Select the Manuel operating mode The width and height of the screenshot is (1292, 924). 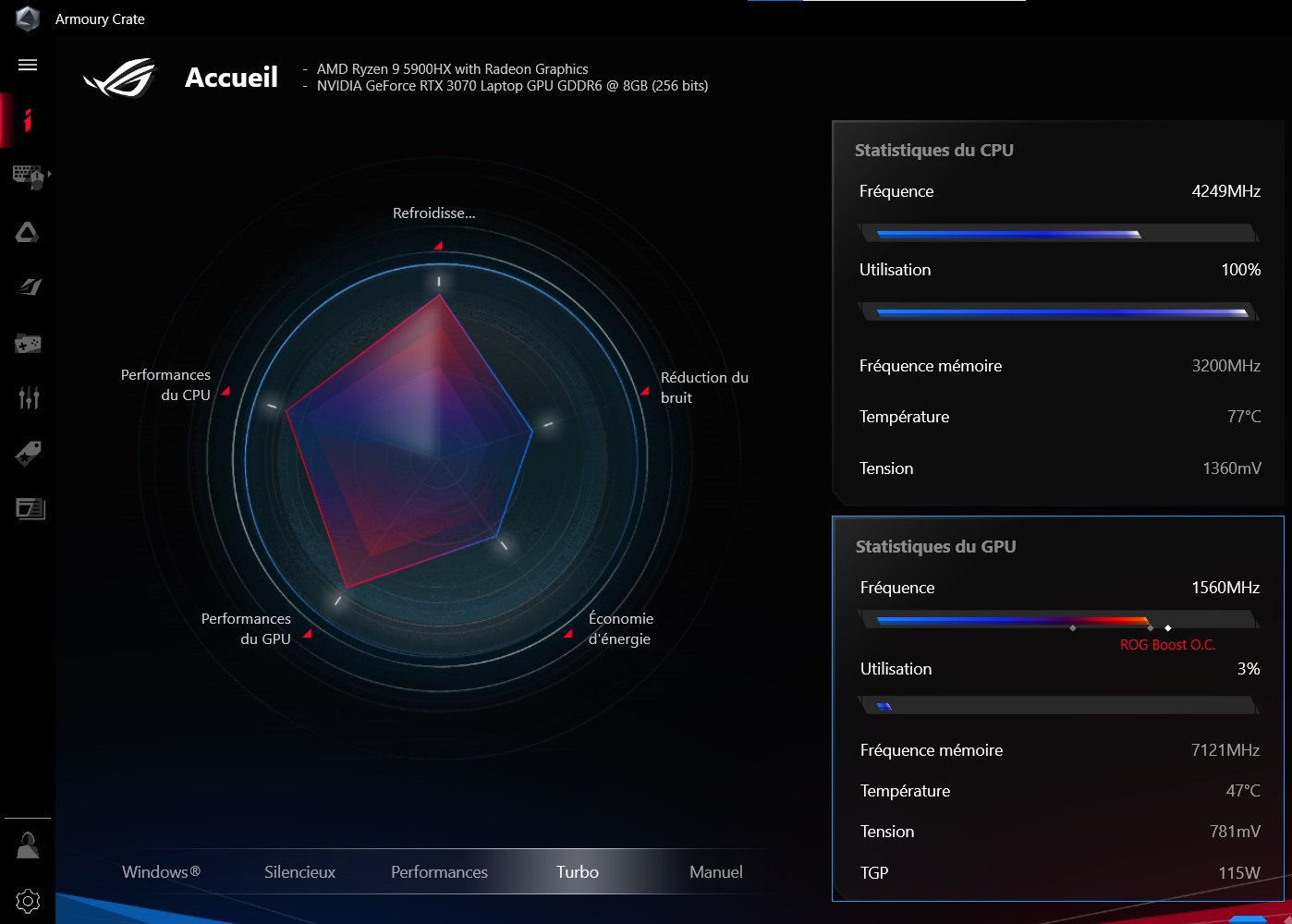716,872
